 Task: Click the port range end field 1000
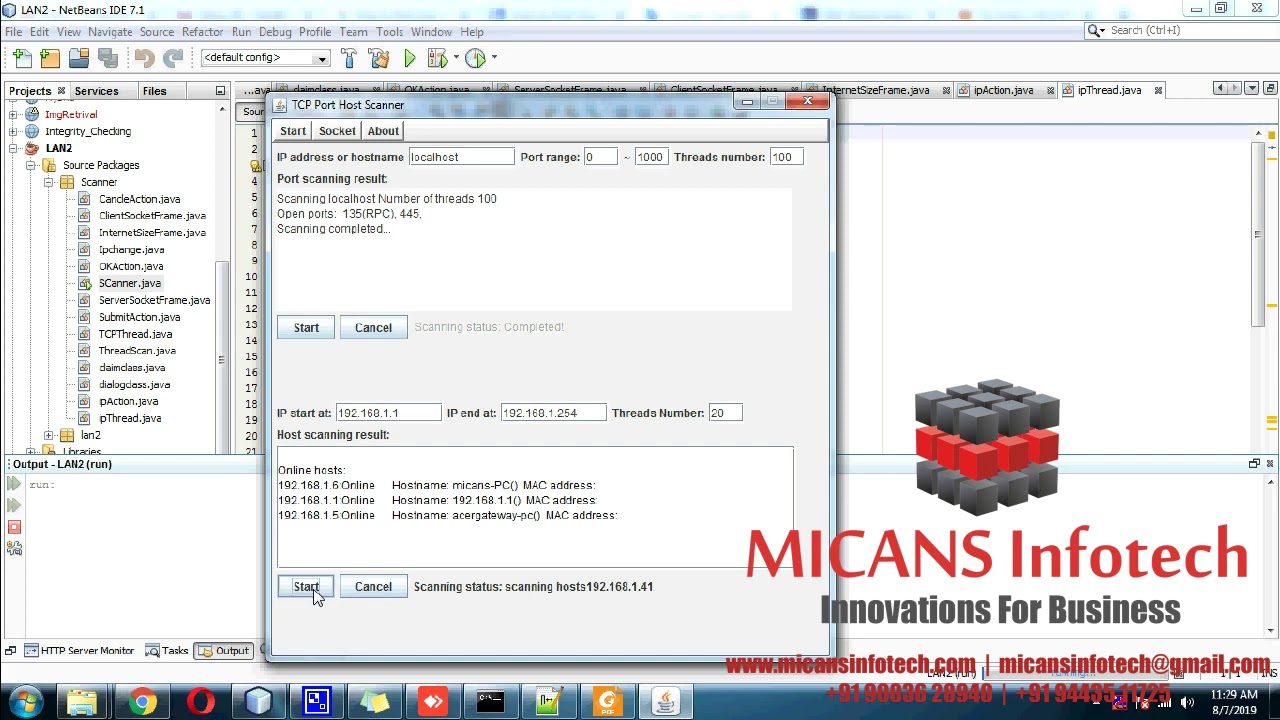pyautogui.click(x=651, y=157)
